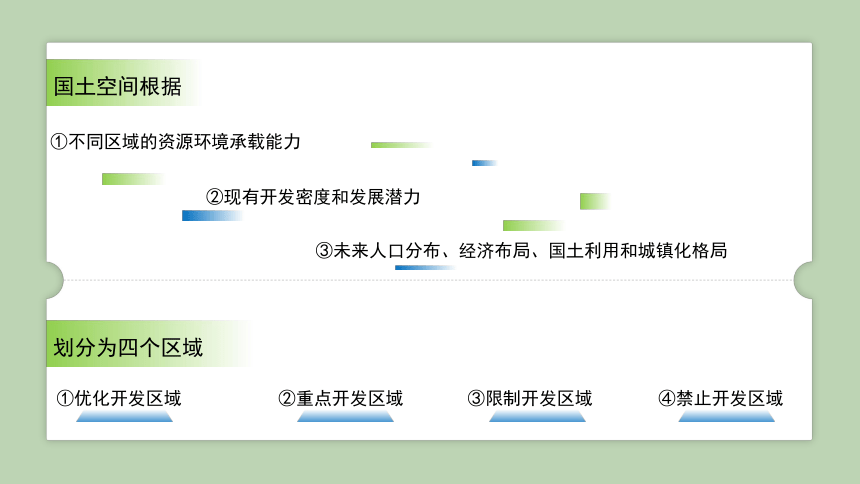Screen dimensions: 860x484
Task: Click the left semicircle notch on card
Action: (x=55, y=280)
